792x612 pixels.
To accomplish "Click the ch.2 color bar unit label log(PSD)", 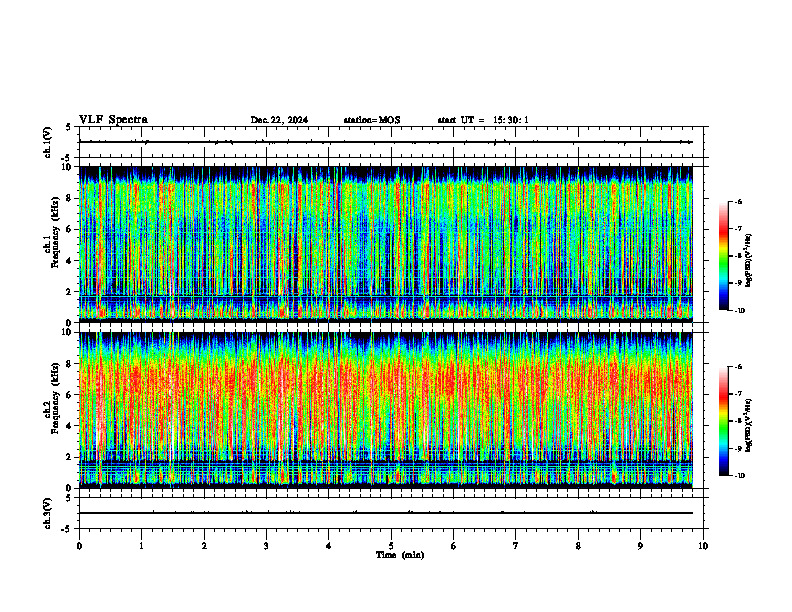I will pyautogui.click(x=749, y=425).
